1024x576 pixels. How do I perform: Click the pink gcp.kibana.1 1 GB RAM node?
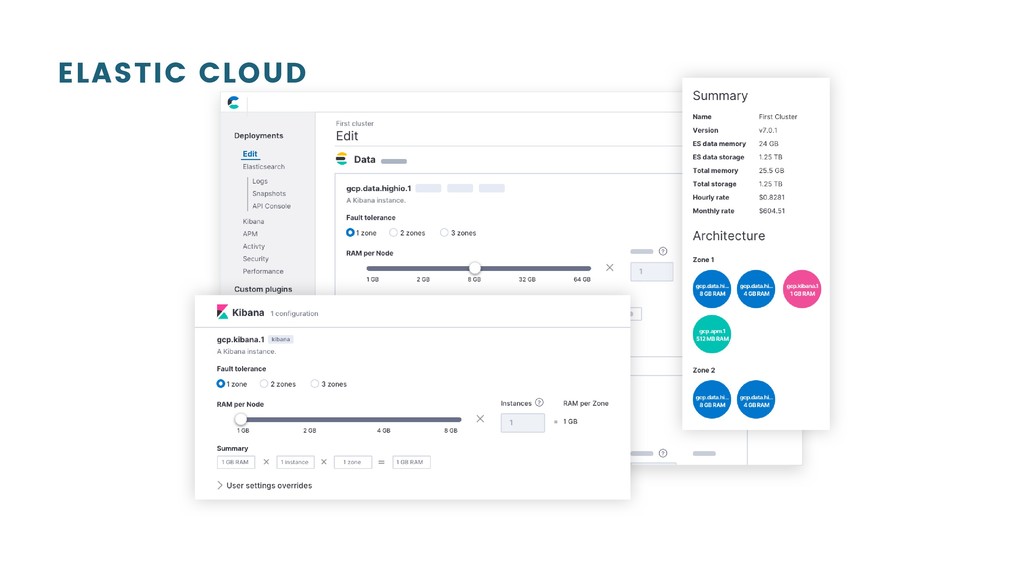pos(801,289)
